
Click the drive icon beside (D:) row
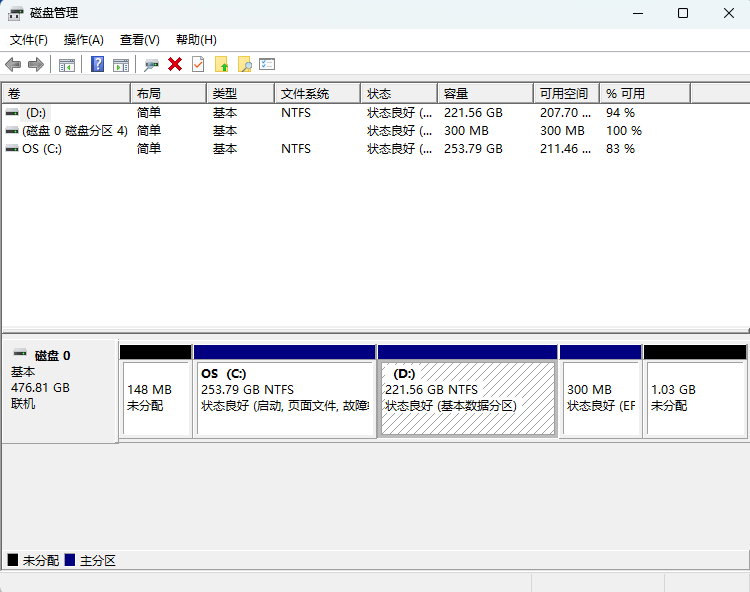pos(12,113)
